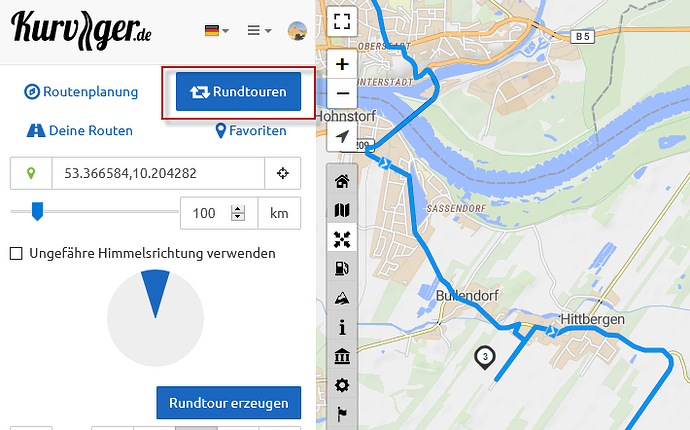The width and height of the screenshot is (690, 430).
Task: Select the Rundtouren tab
Action: (239, 92)
